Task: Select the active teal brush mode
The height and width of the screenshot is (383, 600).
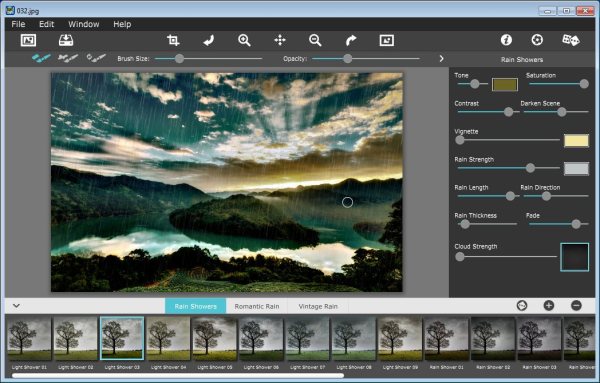Action: tap(41, 58)
